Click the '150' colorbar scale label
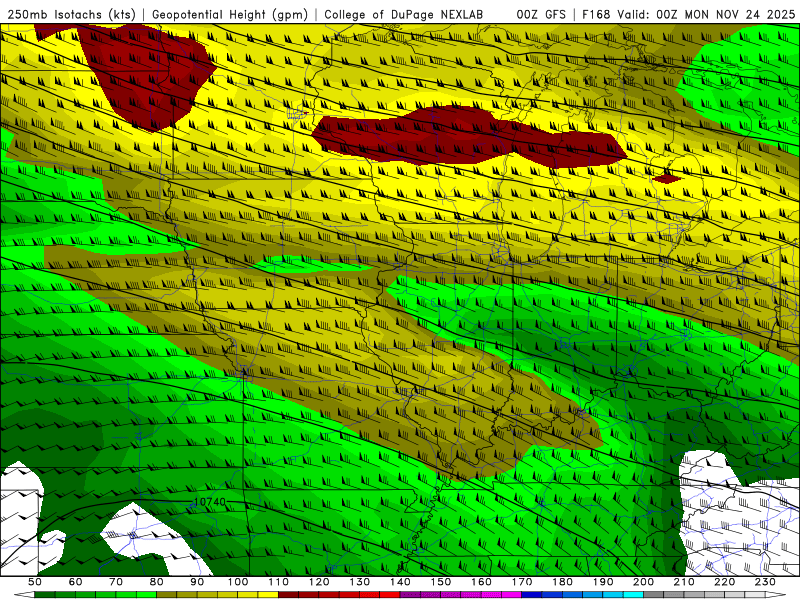Viewport: 800px width, 600px height. click(x=440, y=582)
